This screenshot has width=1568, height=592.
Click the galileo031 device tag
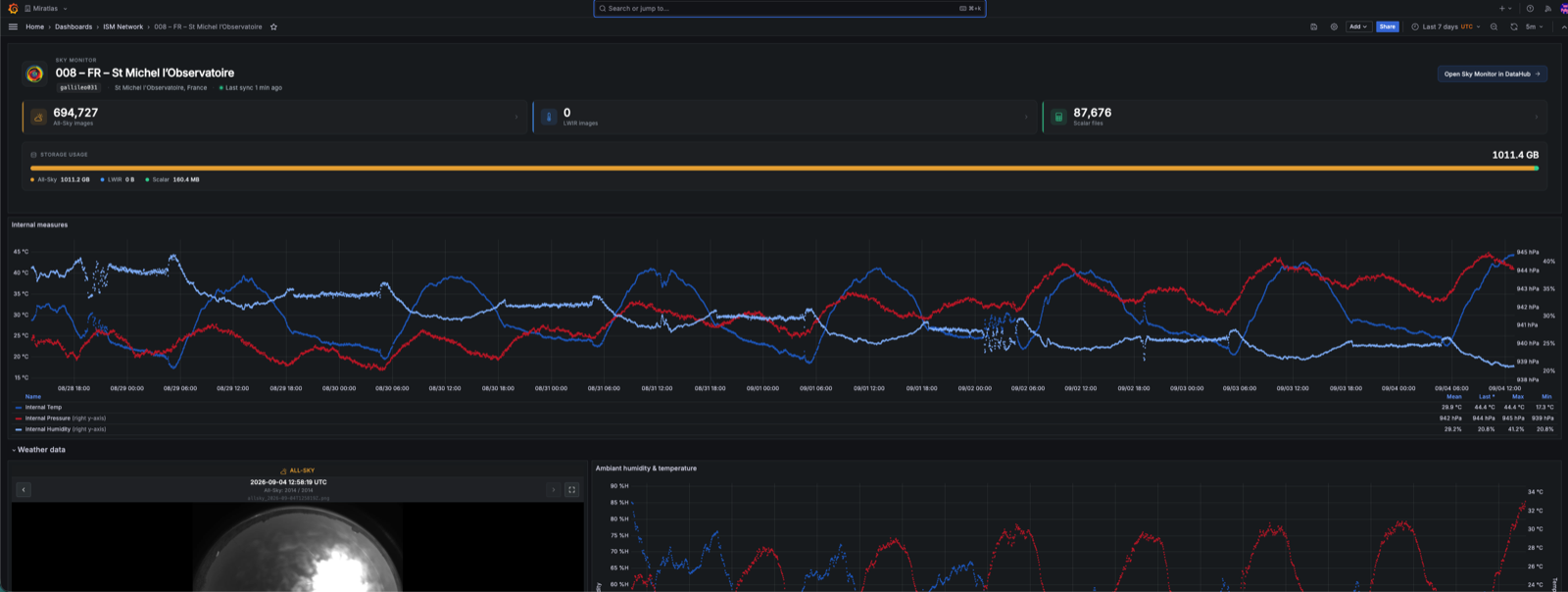78,87
